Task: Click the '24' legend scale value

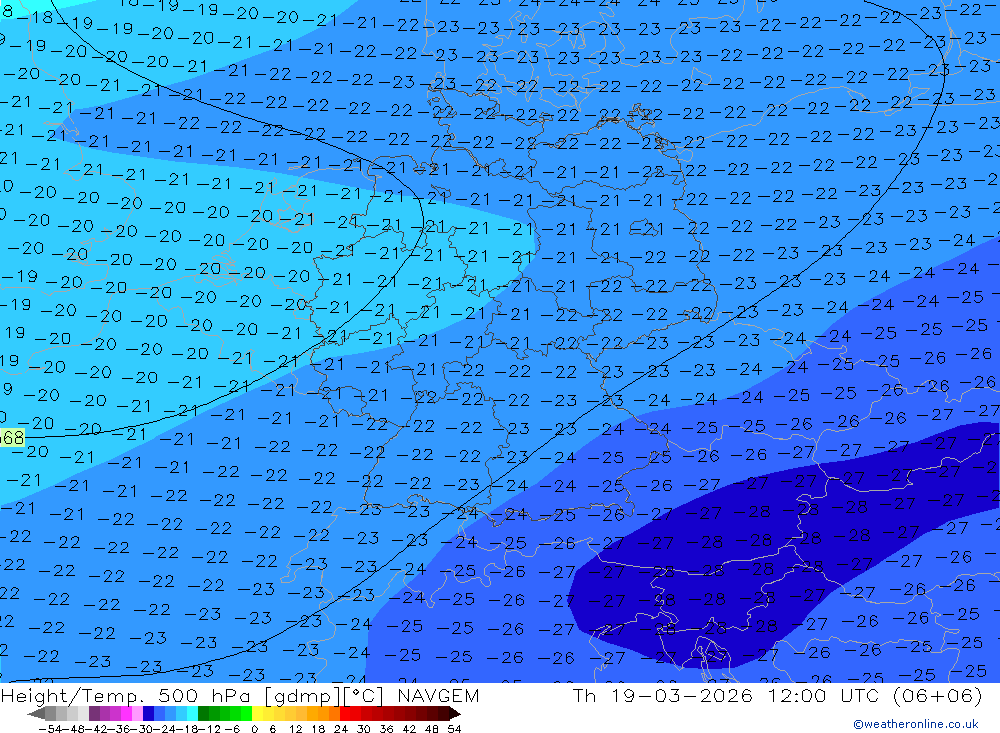Action: [x=341, y=729]
